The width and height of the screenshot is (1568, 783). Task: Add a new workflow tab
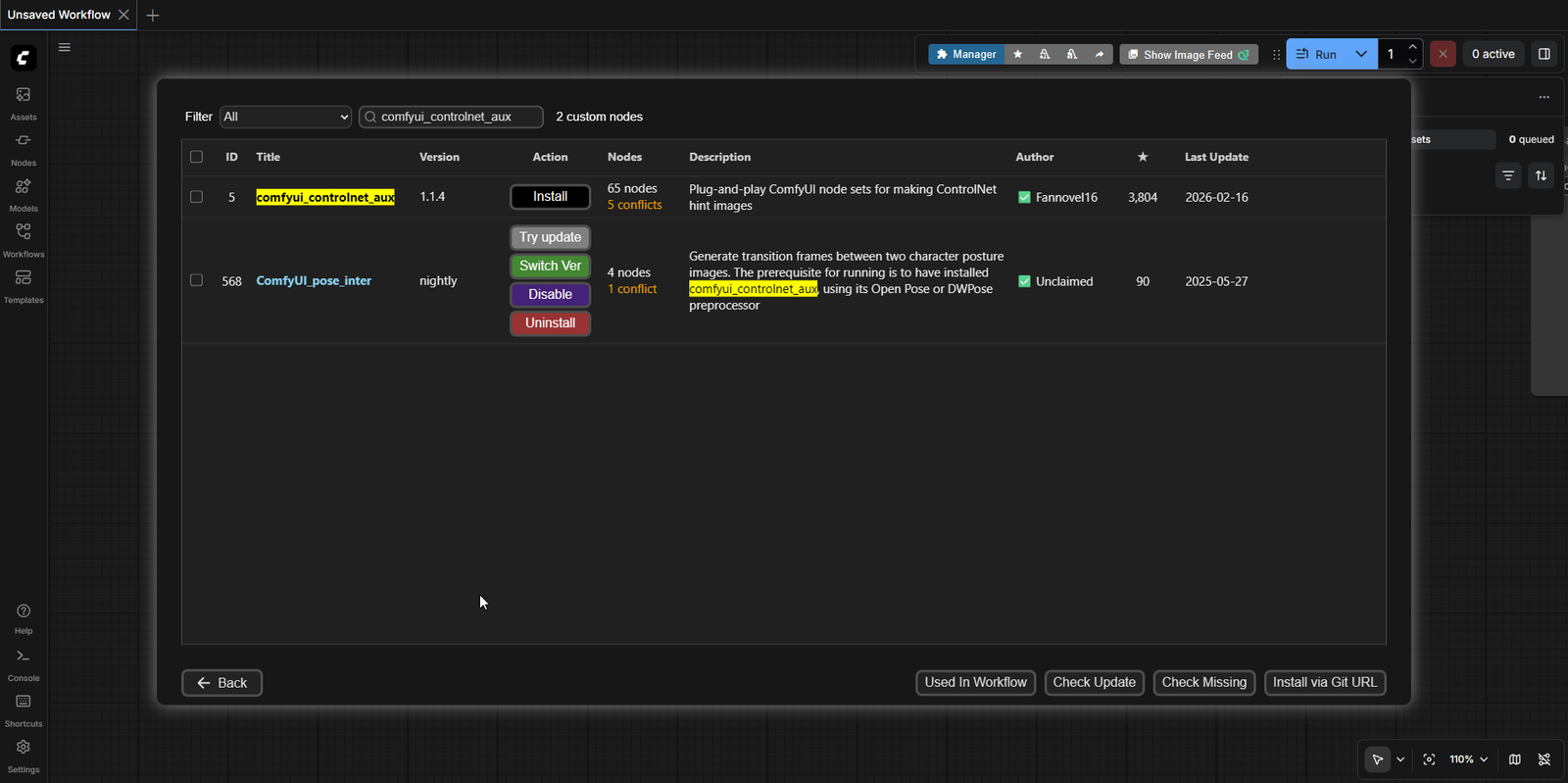coord(153,15)
